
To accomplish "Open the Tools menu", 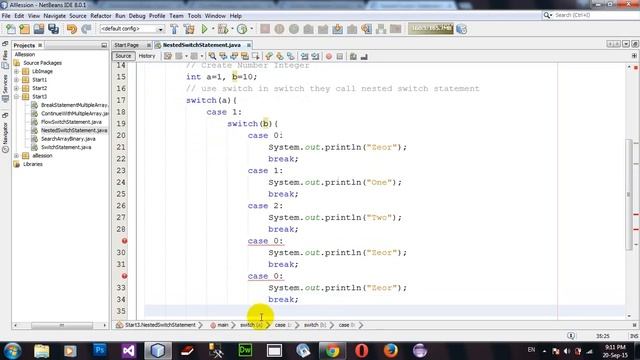I will click(194, 16).
